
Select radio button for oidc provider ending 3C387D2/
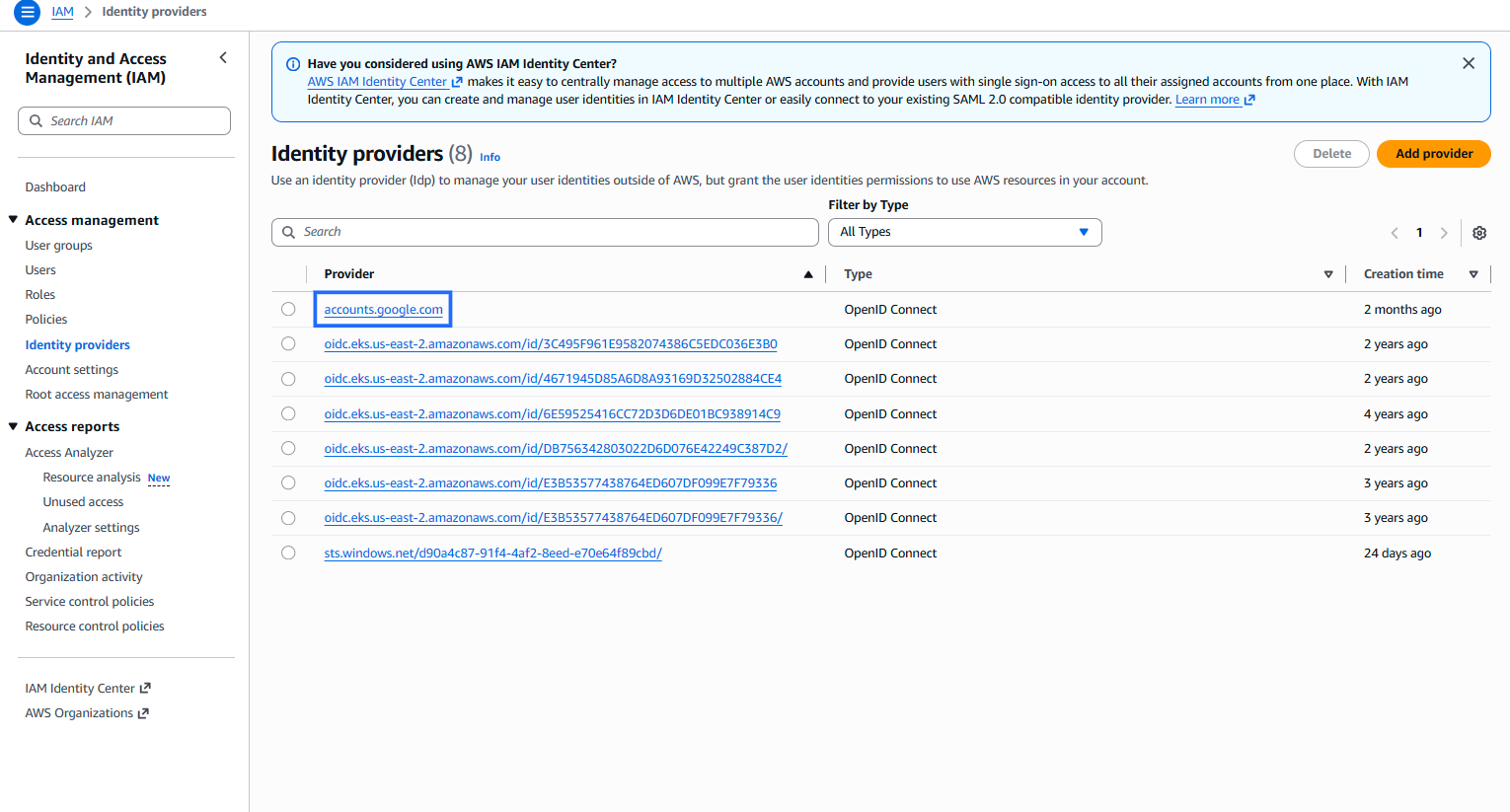click(288, 448)
